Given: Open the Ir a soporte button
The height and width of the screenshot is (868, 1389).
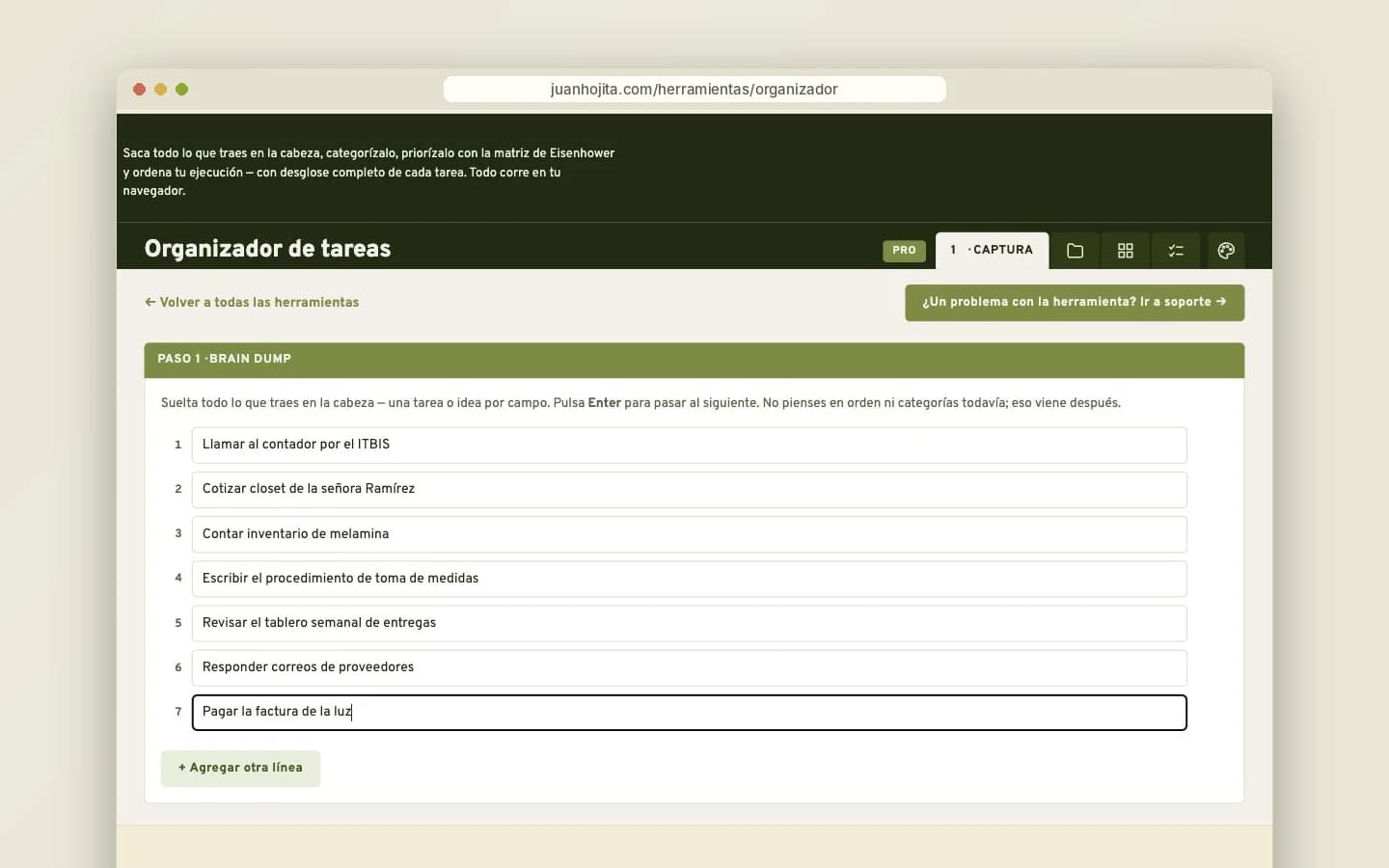Looking at the screenshot, I should 1075,302.
